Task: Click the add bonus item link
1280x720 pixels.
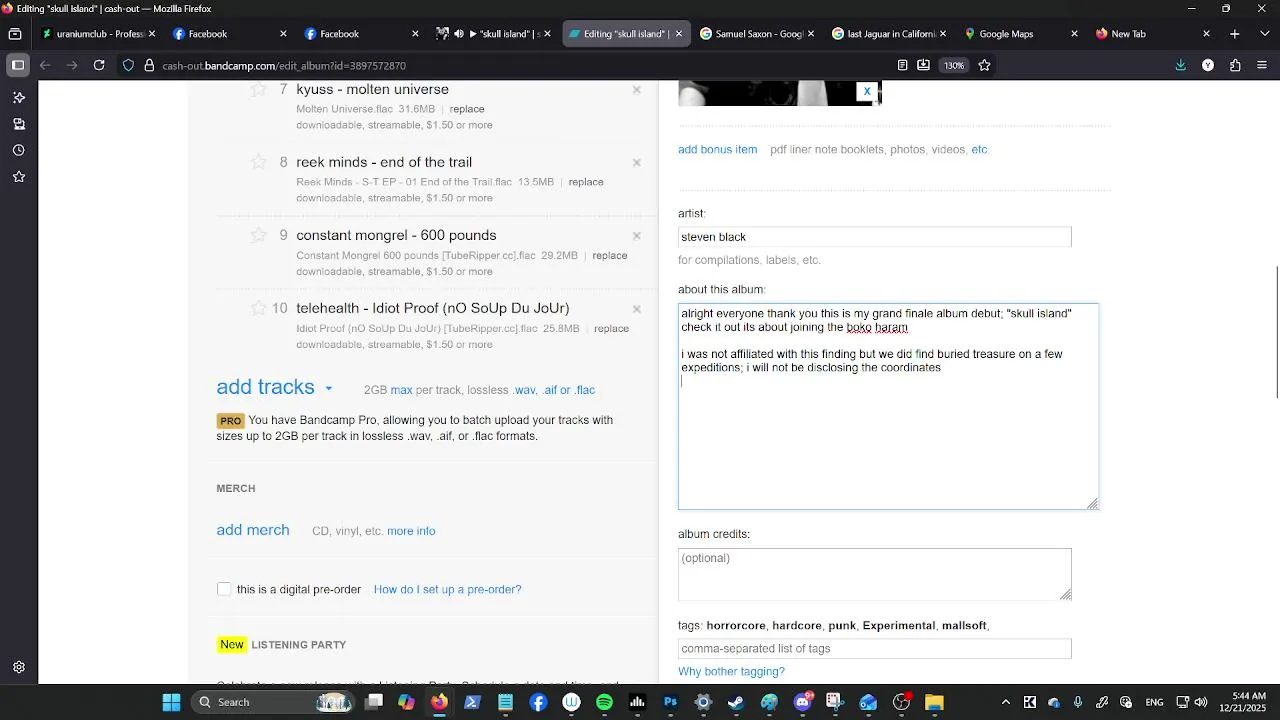Action: point(717,149)
